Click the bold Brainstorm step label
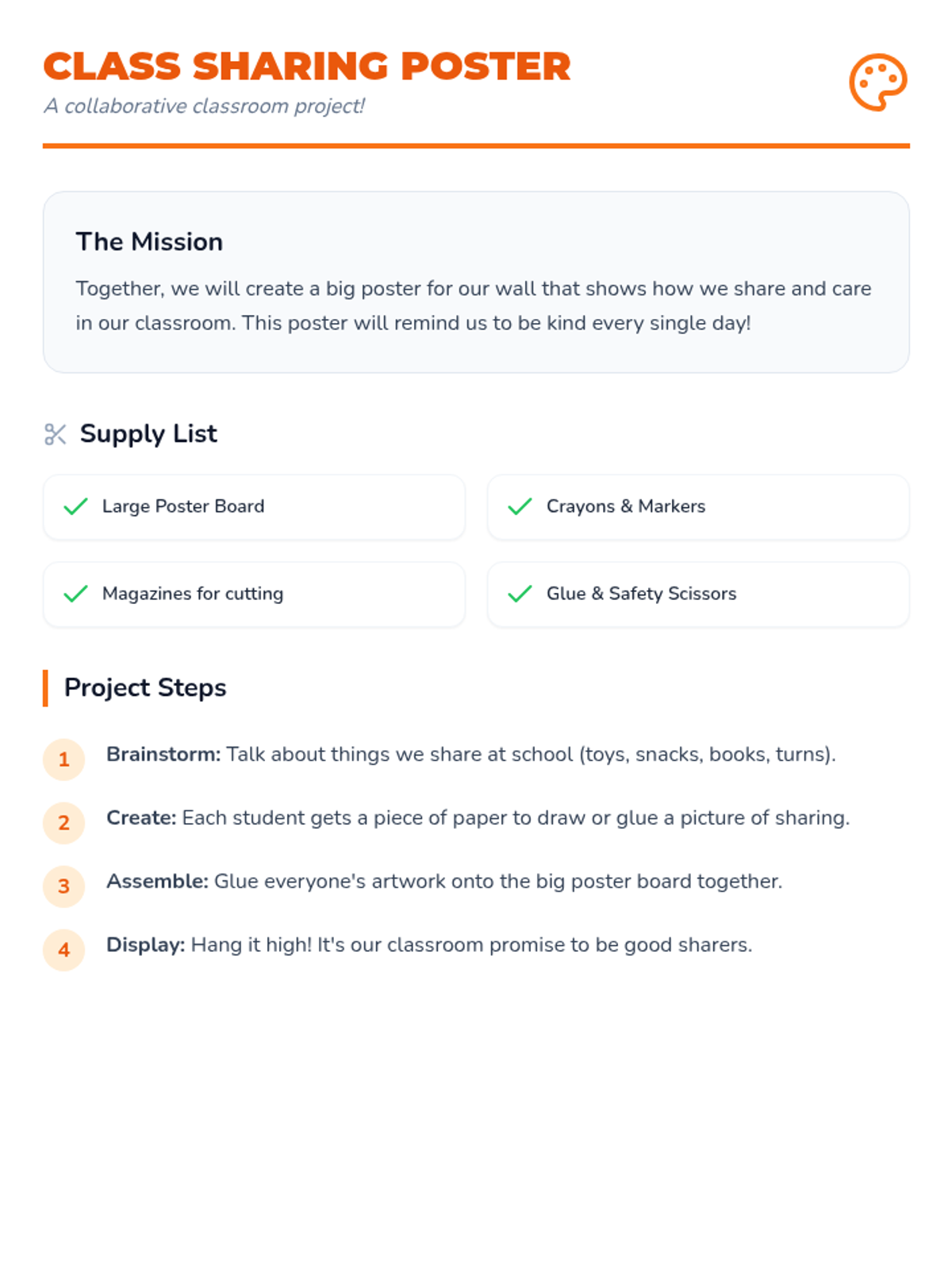Image resolution: width=952 pixels, height=1270 pixels. coord(163,754)
